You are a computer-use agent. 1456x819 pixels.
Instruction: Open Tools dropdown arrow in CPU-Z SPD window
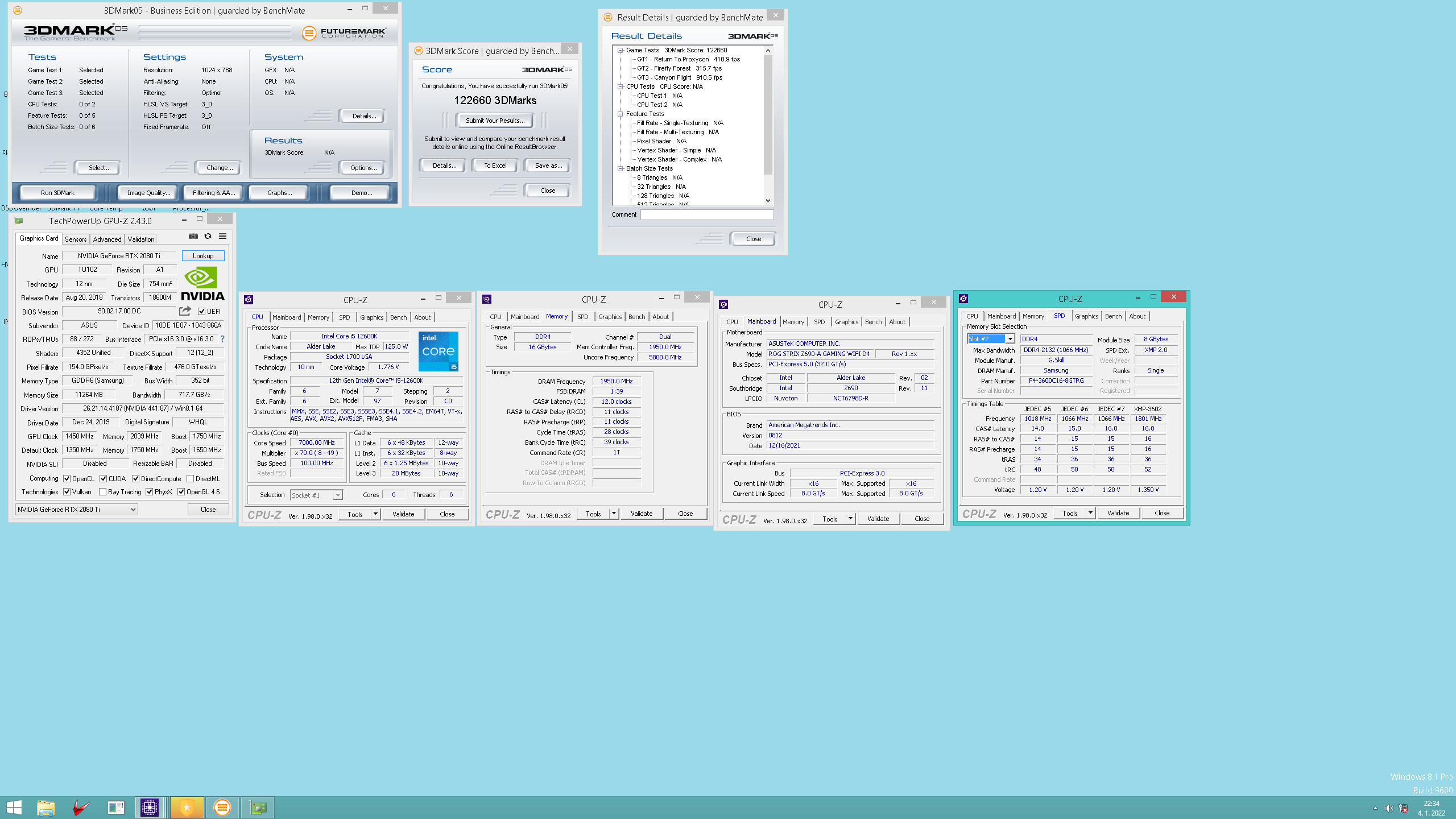[1090, 513]
